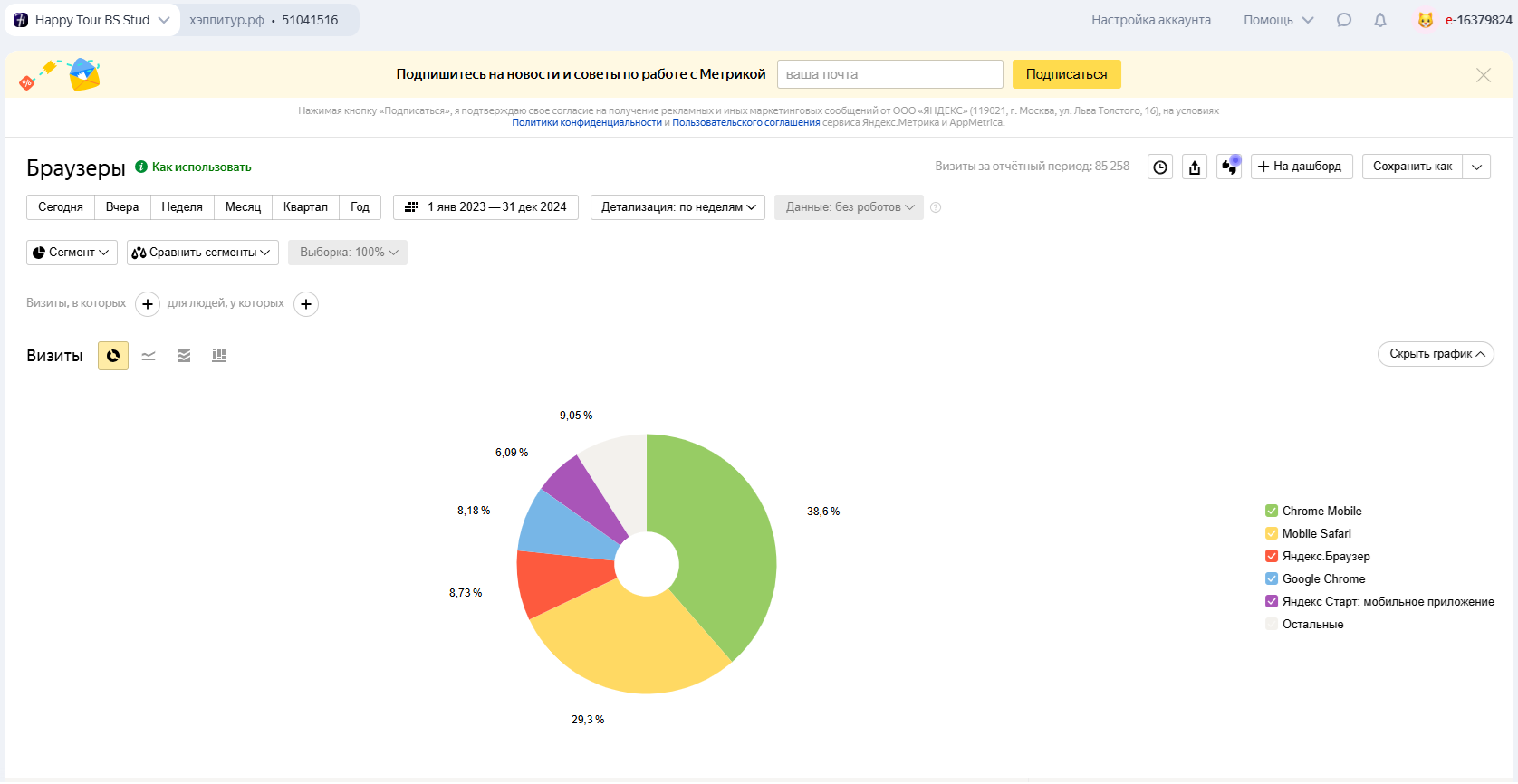This screenshot has height=784, width=1518.
Task: Open the Как использовать link
Action: click(x=202, y=167)
